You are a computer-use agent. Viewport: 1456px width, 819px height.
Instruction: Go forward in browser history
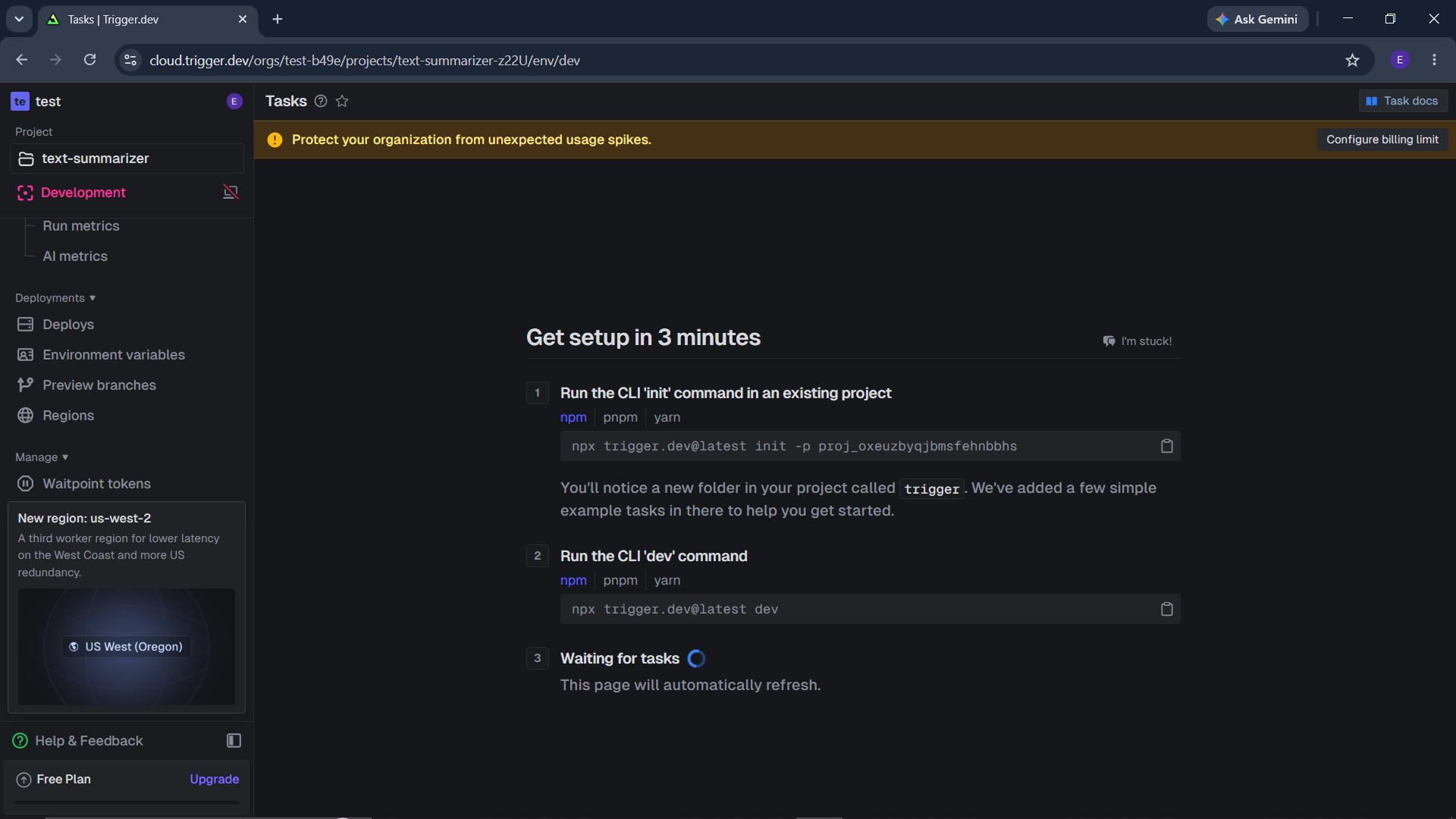point(55,60)
